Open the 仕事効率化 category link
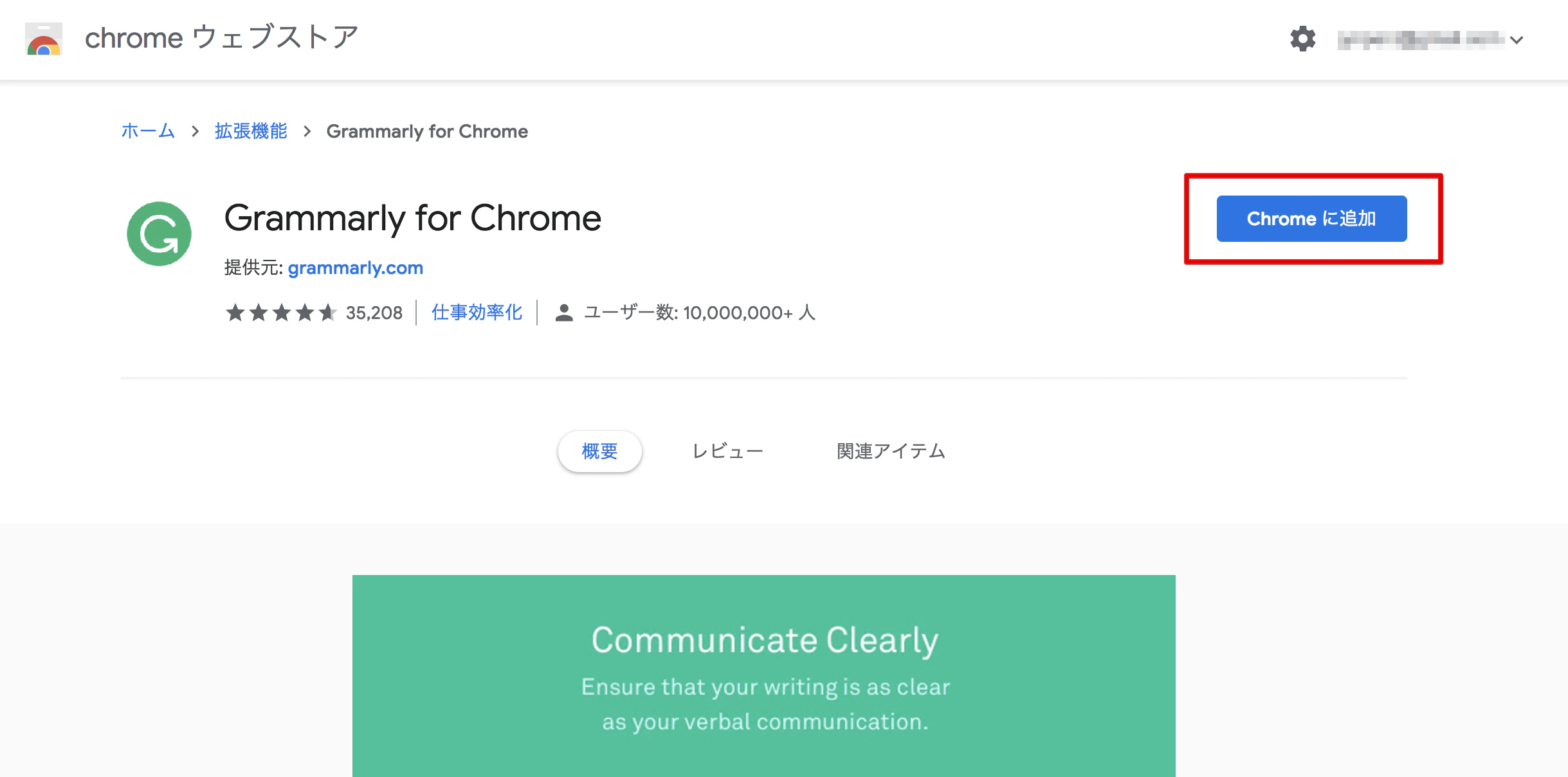 pyautogui.click(x=477, y=313)
